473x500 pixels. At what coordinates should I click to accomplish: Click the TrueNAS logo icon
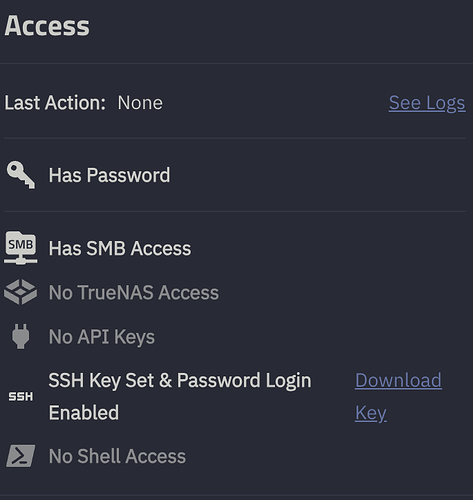point(21,292)
